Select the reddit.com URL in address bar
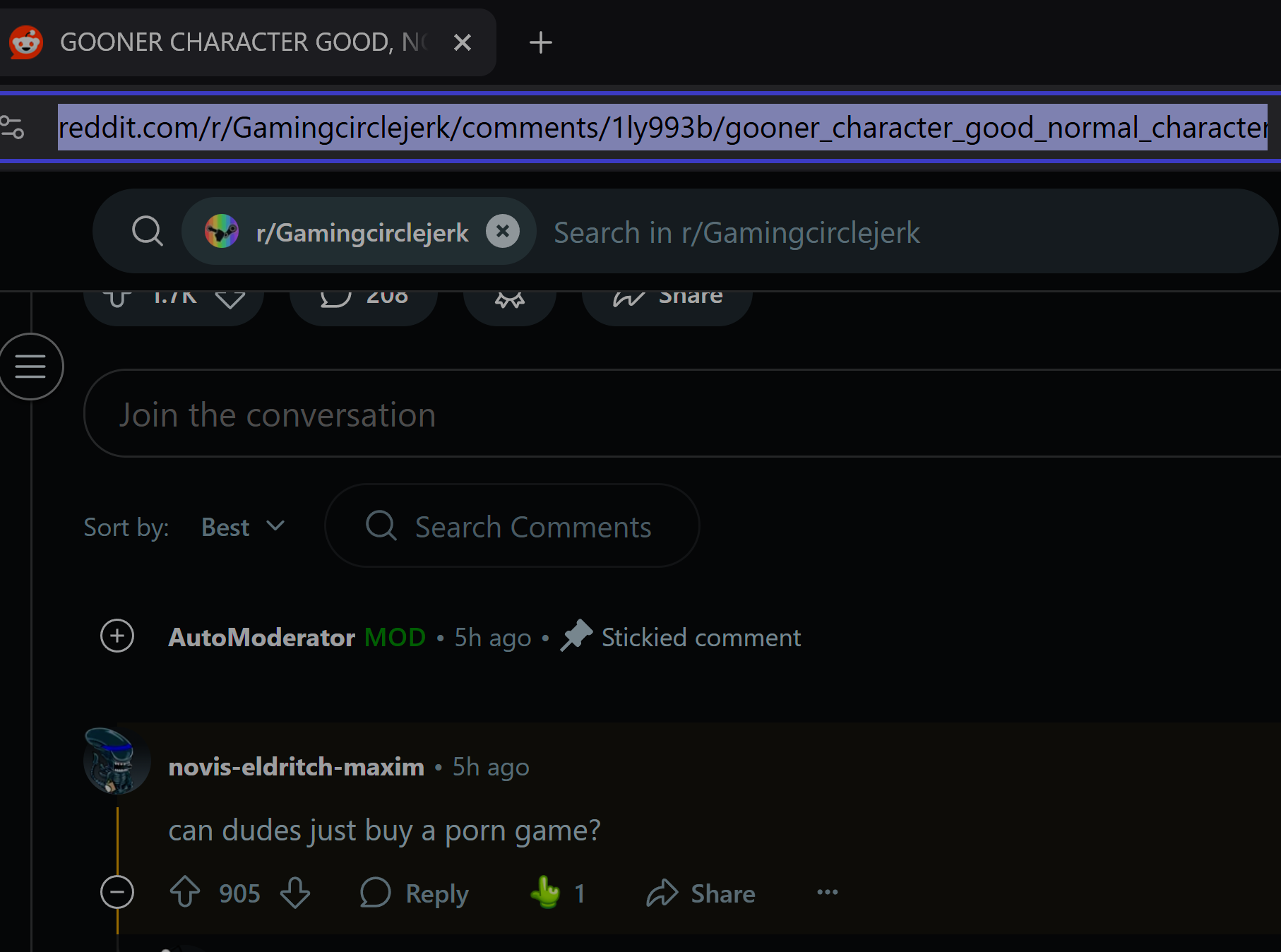1281x952 pixels. (x=662, y=127)
